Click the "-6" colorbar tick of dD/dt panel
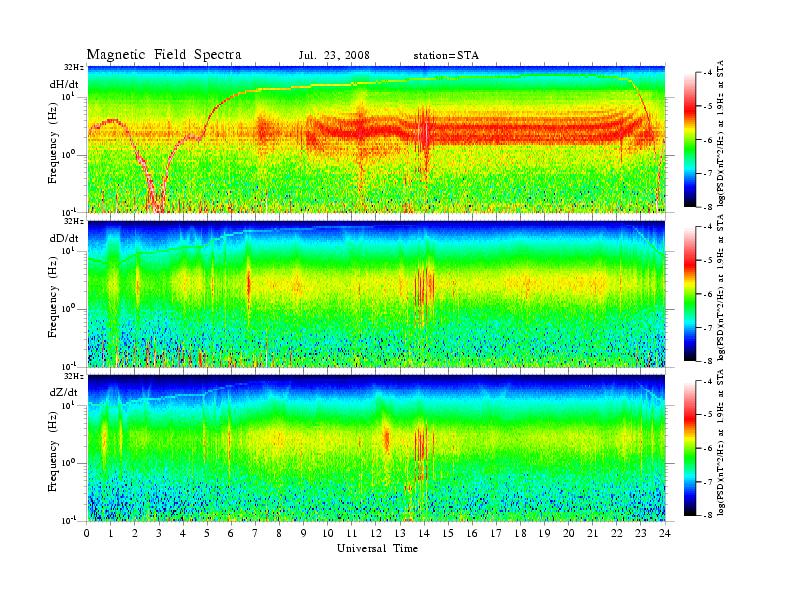Image resolution: width=792 pixels, height=612 pixels. click(708, 294)
